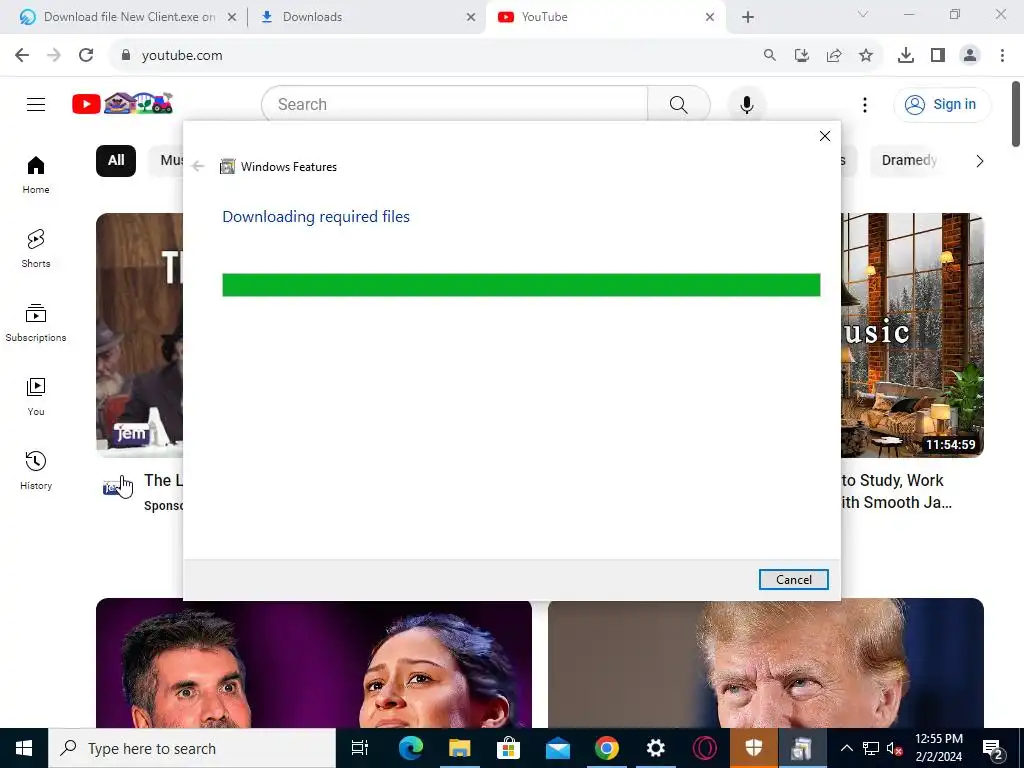
Task: Open Chrome three-dot menu
Action: pyautogui.click(x=1002, y=56)
